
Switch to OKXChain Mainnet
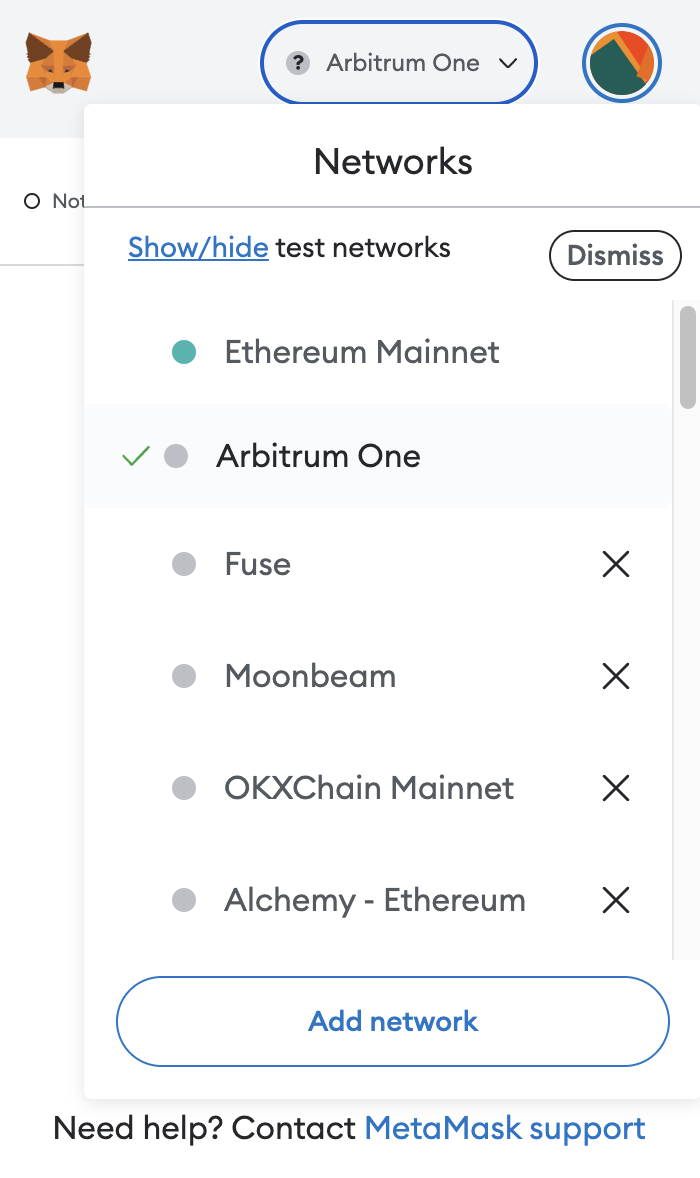[x=369, y=789]
